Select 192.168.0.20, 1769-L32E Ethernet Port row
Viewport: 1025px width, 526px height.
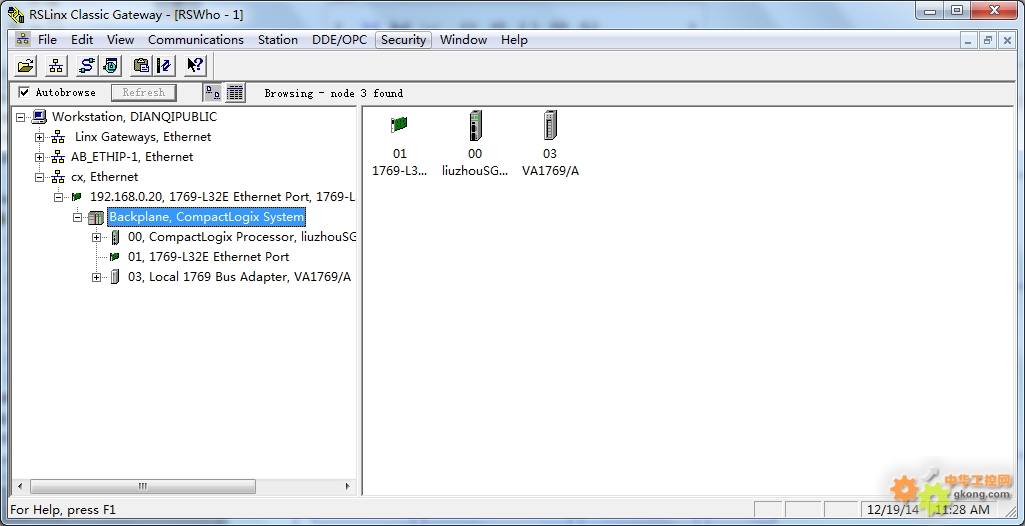pyautogui.click(x=222, y=197)
